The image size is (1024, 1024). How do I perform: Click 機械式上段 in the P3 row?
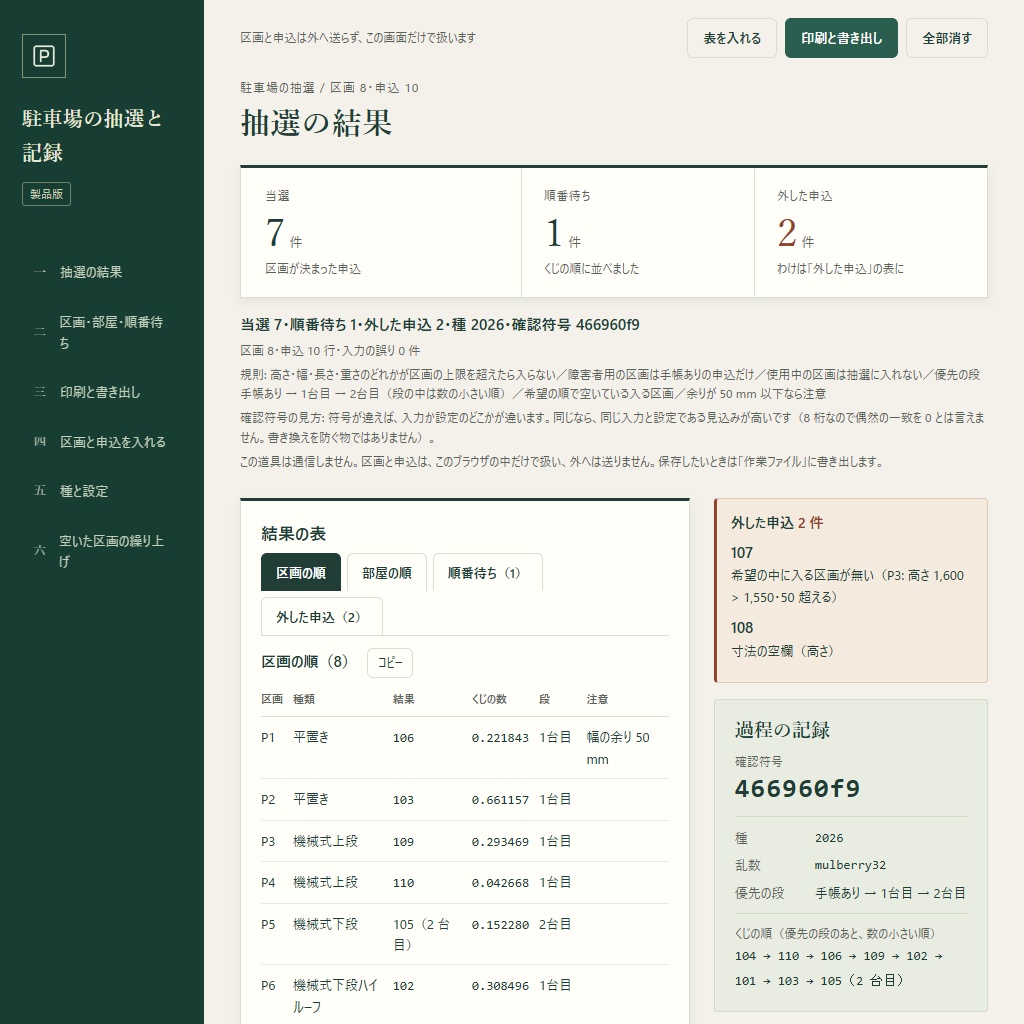click(325, 841)
